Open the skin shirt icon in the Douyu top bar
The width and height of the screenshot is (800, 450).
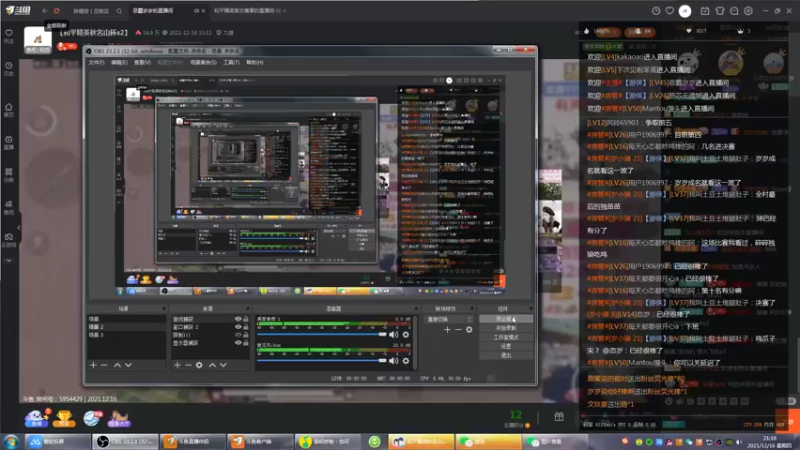[x=720, y=11]
